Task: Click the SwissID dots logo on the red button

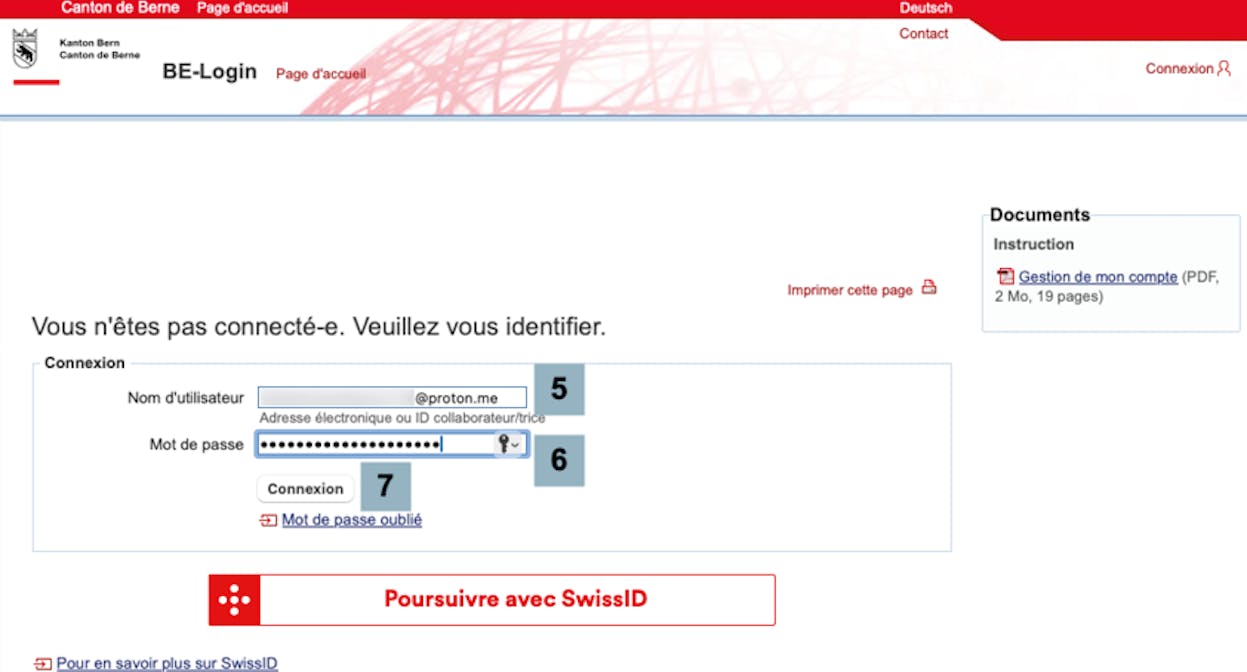Action: (x=233, y=599)
